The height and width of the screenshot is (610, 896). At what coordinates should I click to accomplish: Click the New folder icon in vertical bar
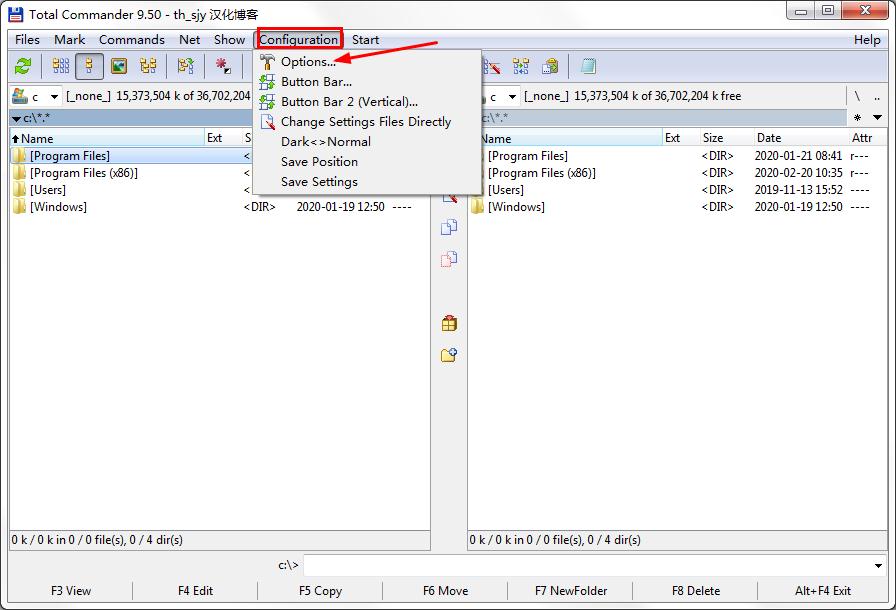click(449, 355)
